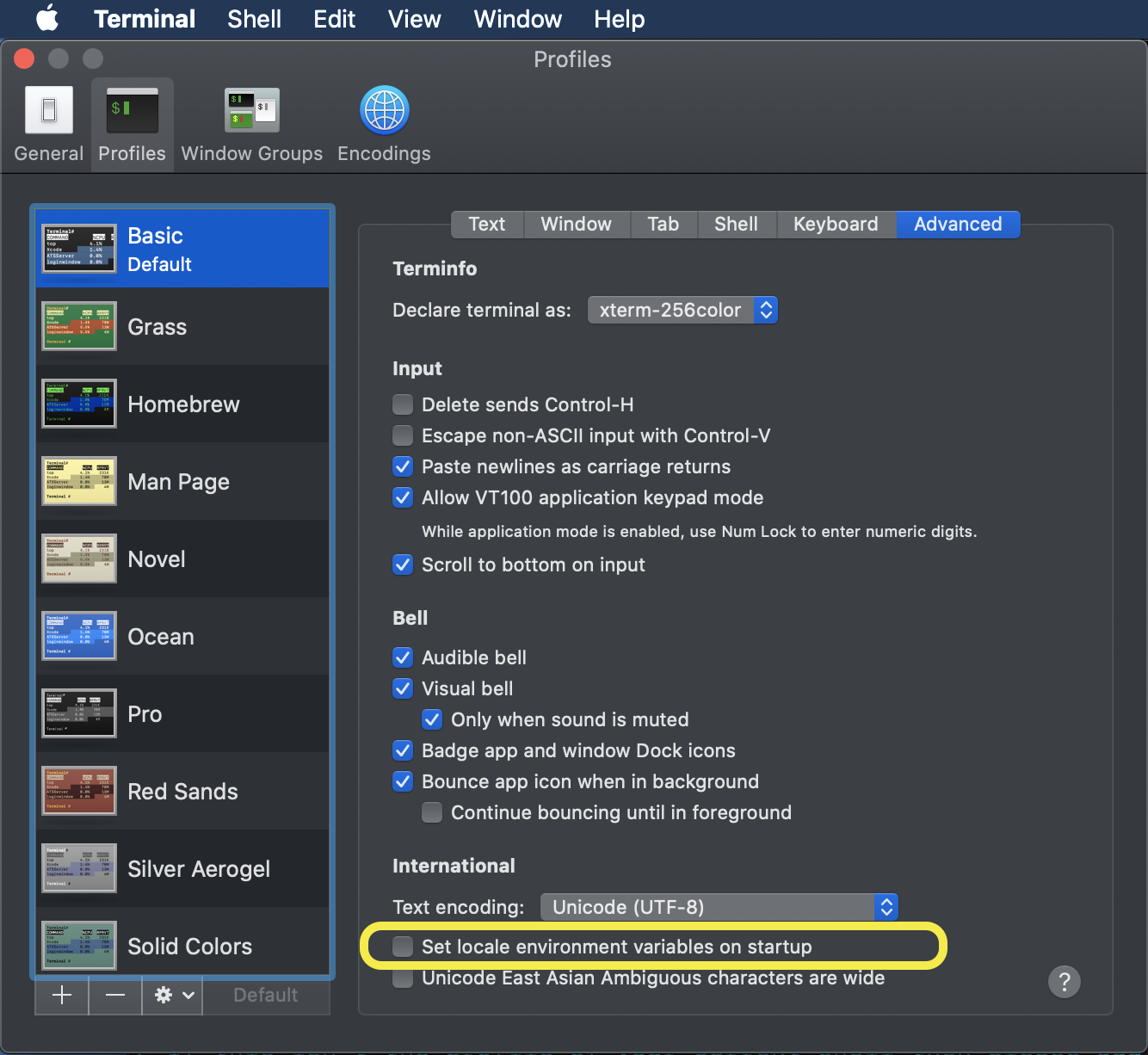The height and width of the screenshot is (1055, 1148).
Task: Select the Red Sands profile
Action: [182, 791]
